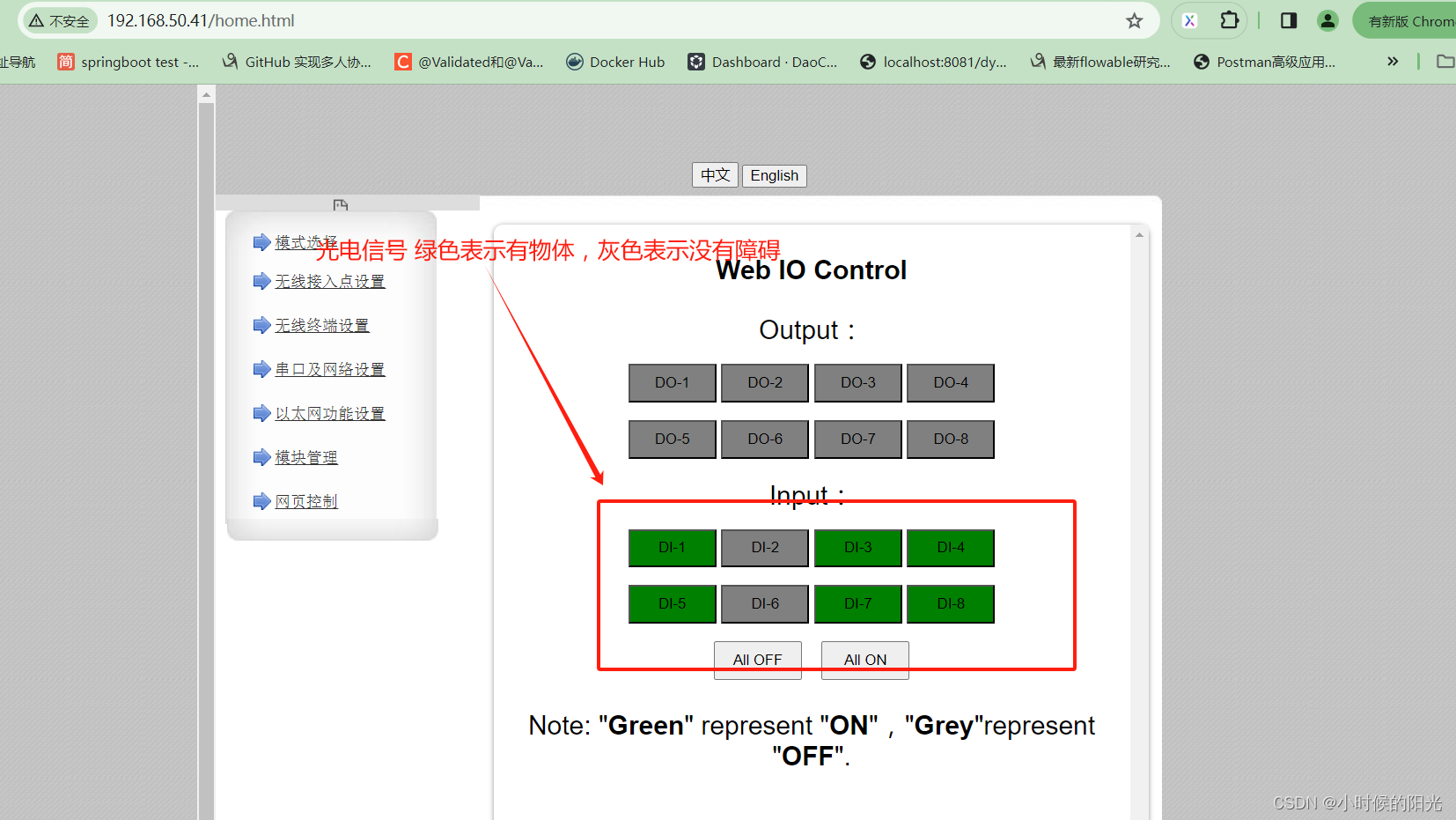Open the GitHub 实现多人协 bookmark
Viewport: 1456px width, 820px height.
[297, 62]
